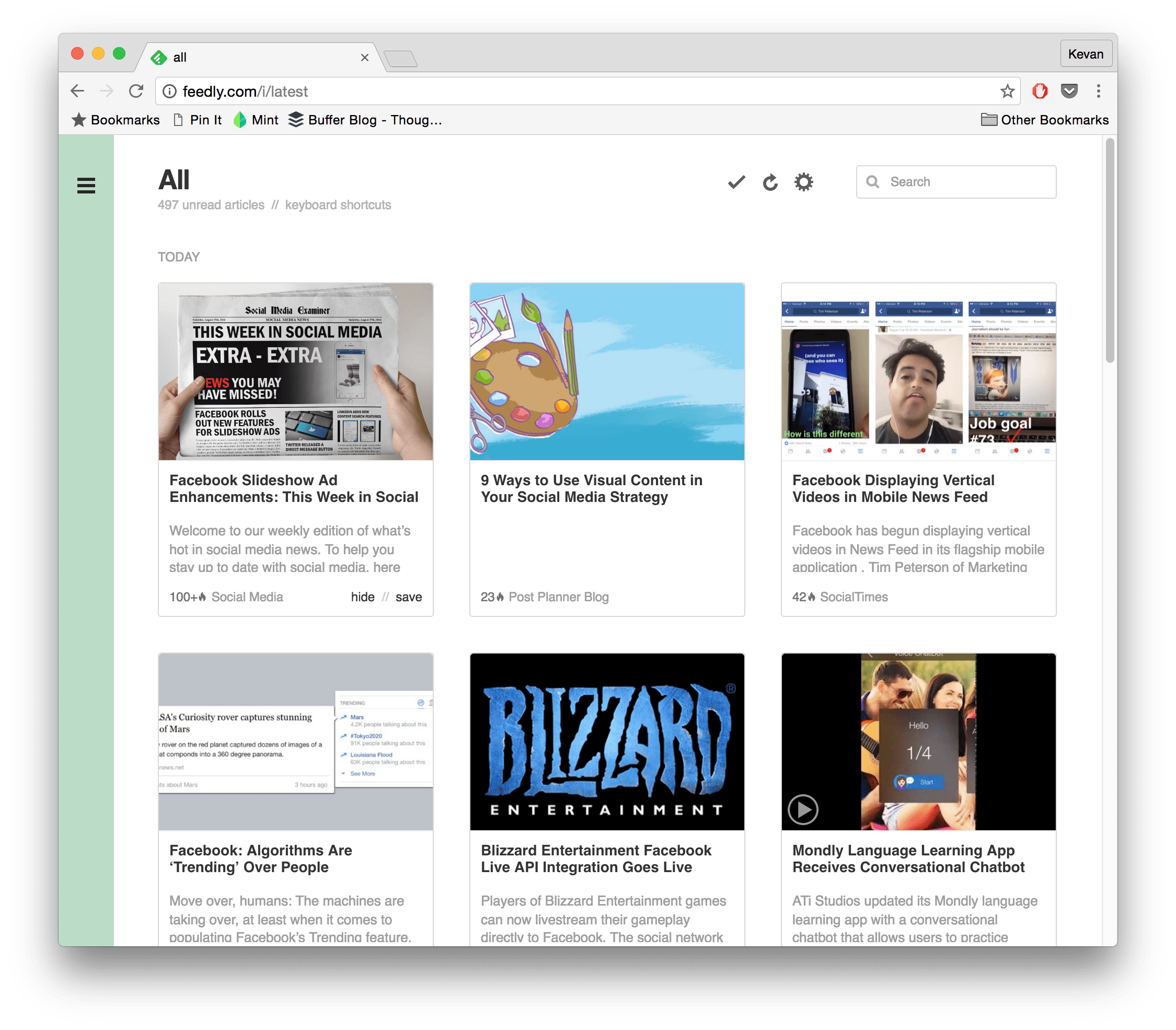View site information icon in address bar
Image resolution: width=1176 pixels, height=1030 pixels.
click(x=169, y=91)
